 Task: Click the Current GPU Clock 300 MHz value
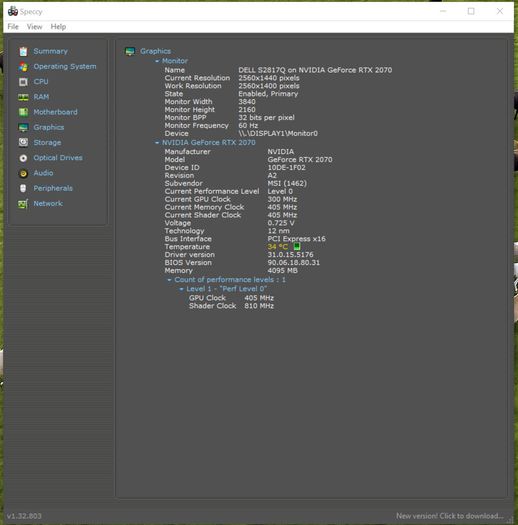(x=282, y=199)
